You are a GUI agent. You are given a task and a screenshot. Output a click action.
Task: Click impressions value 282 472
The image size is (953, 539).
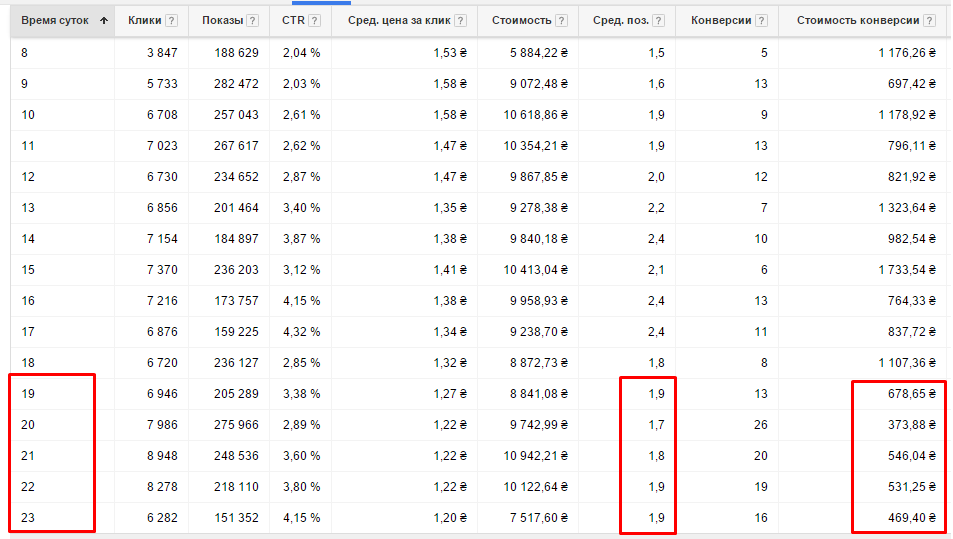coord(236,84)
